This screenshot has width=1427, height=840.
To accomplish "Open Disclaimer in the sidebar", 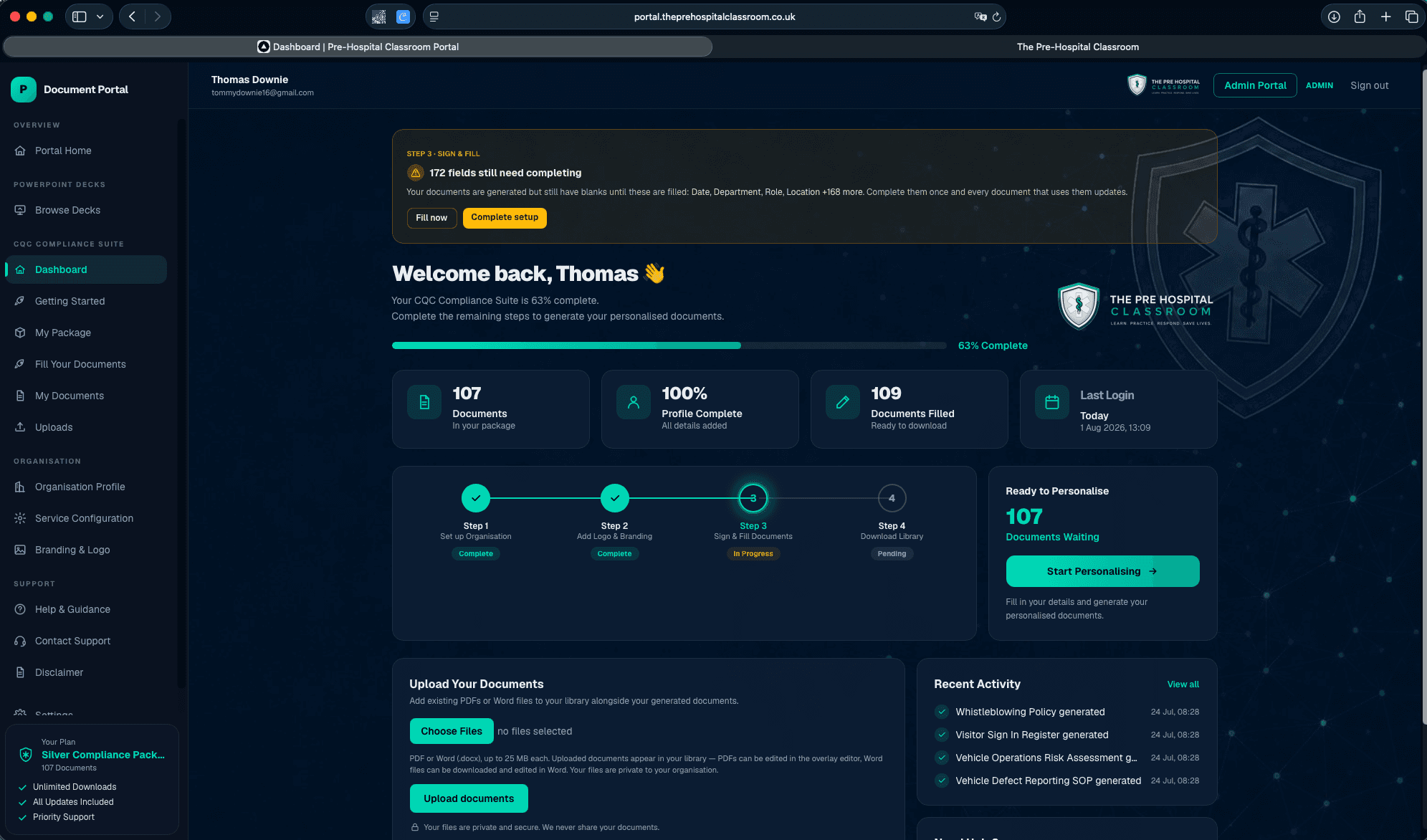I will [86, 672].
